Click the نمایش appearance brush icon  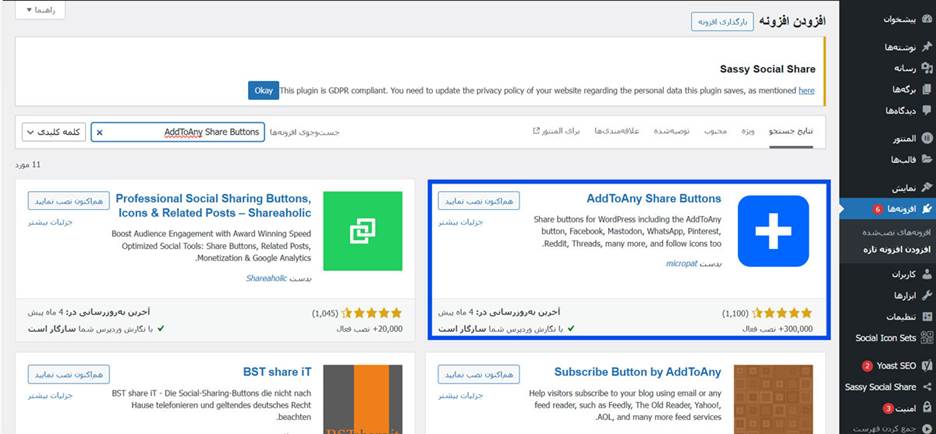(x=926, y=187)
